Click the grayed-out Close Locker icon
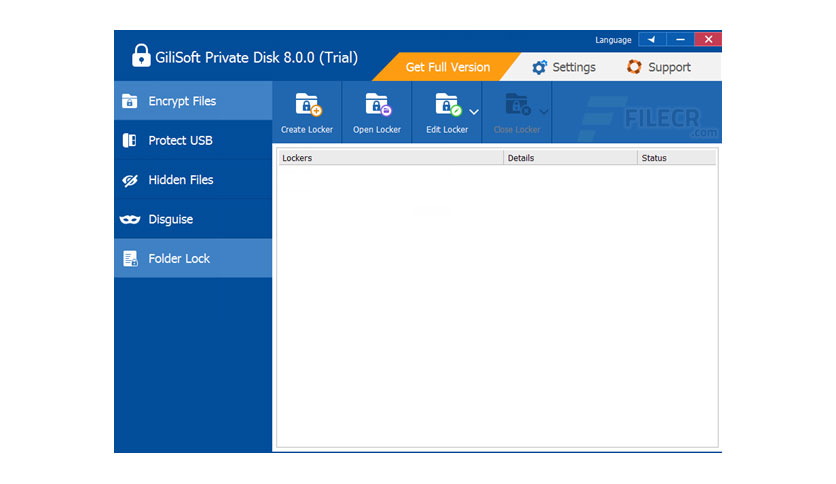 (x=517, y=105)
